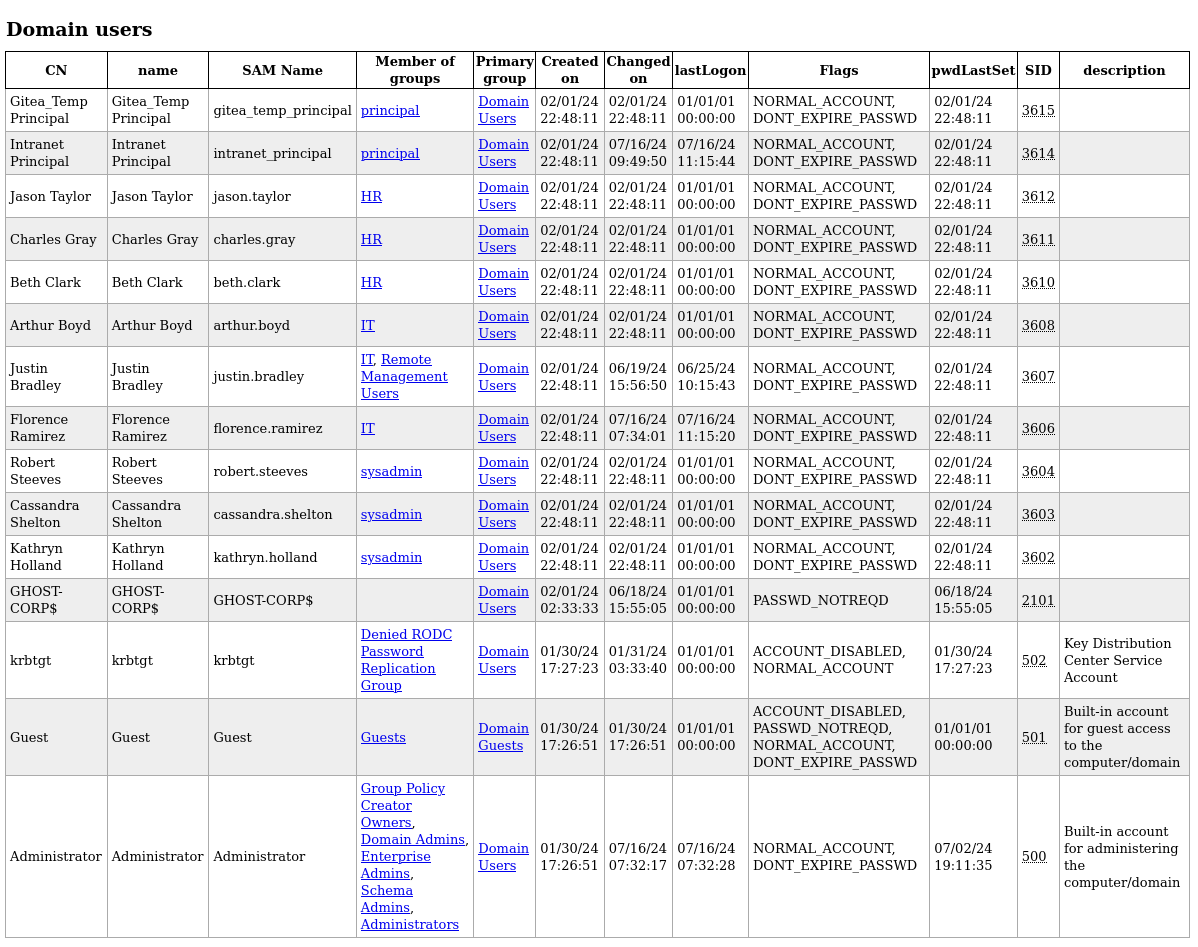Open sysadmin group link for Kathryn Holland
The height and width of the screenshot is (947, 1198).
pyautogui.click(x=391, y=557)
